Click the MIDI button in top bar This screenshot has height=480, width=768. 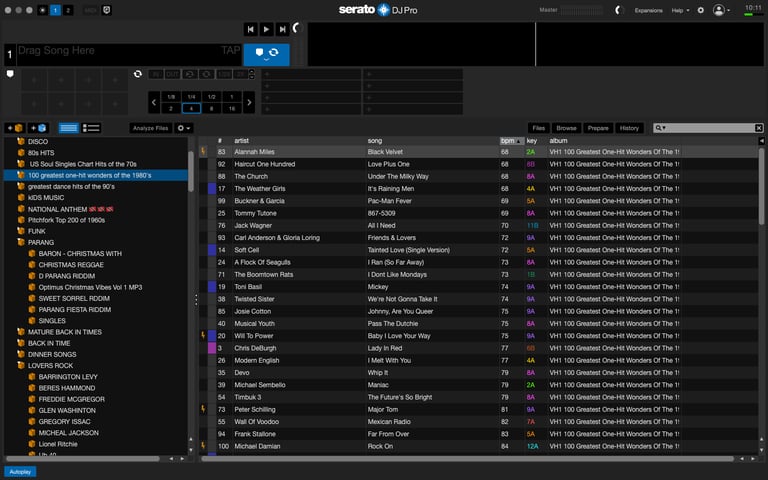90,10
